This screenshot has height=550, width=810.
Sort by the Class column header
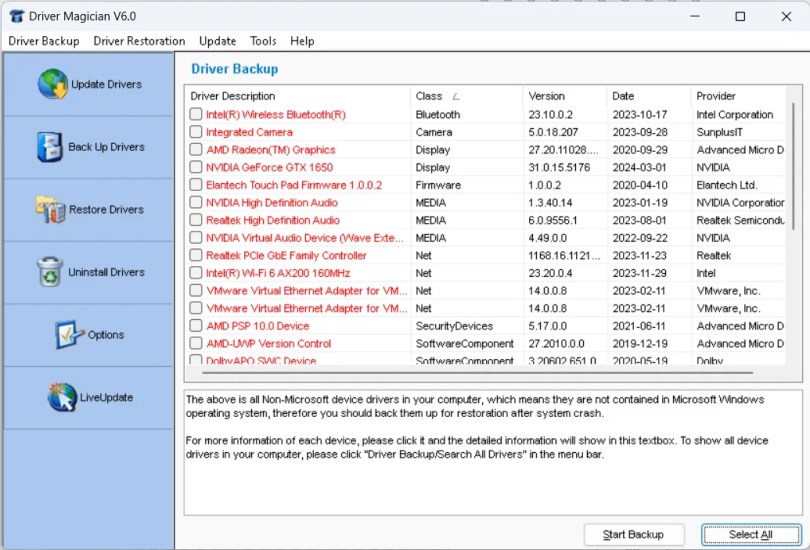(x=466, y=96)
